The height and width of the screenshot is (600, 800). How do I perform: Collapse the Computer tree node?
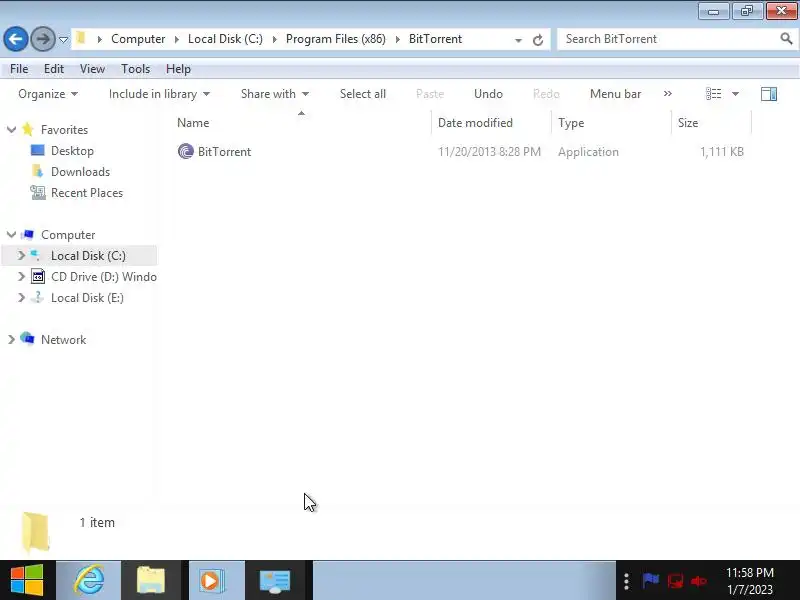tap(11, 235)
